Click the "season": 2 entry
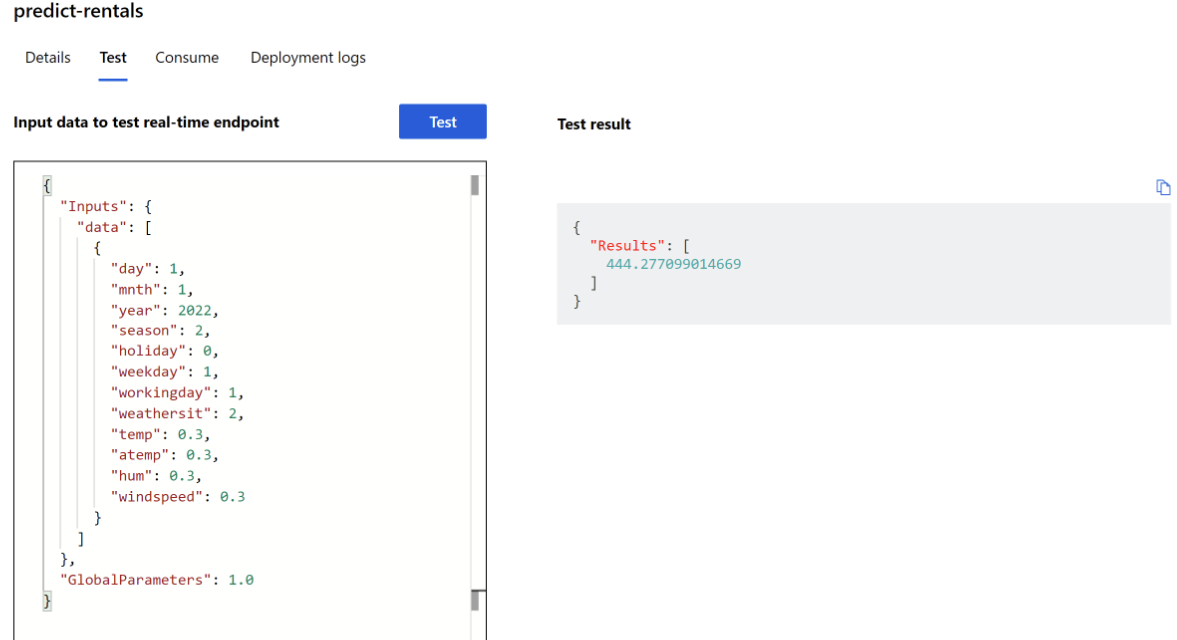This screenshot has width=1177, height=640. tap(160, 331)
